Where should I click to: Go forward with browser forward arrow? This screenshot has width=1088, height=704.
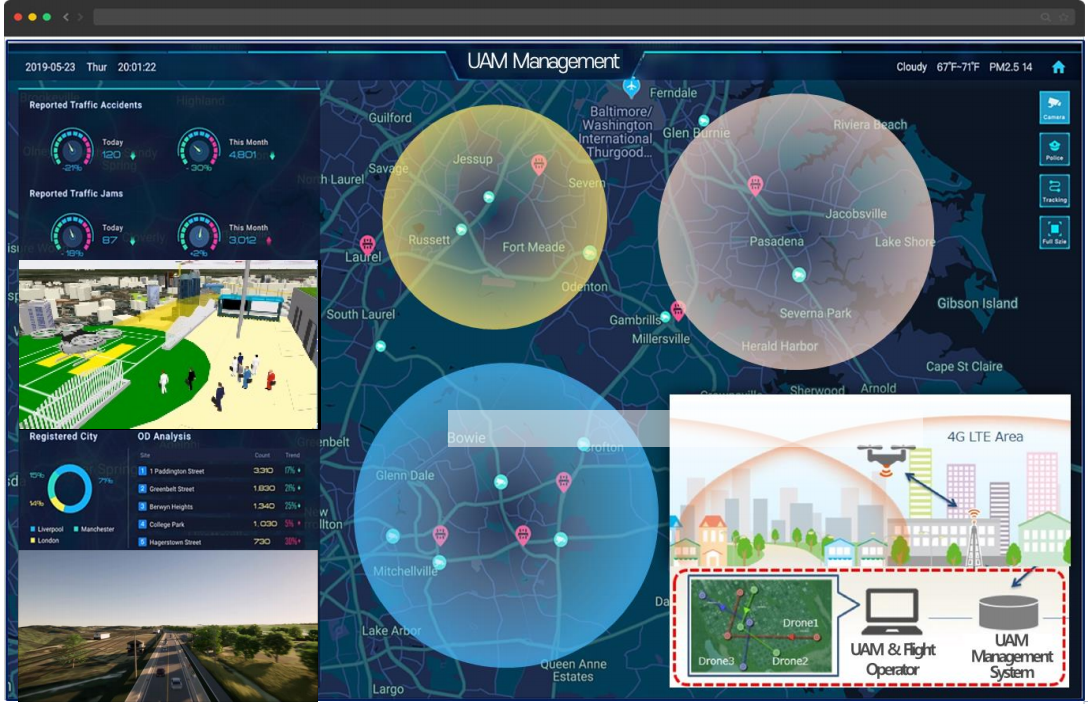coord(80,17)
